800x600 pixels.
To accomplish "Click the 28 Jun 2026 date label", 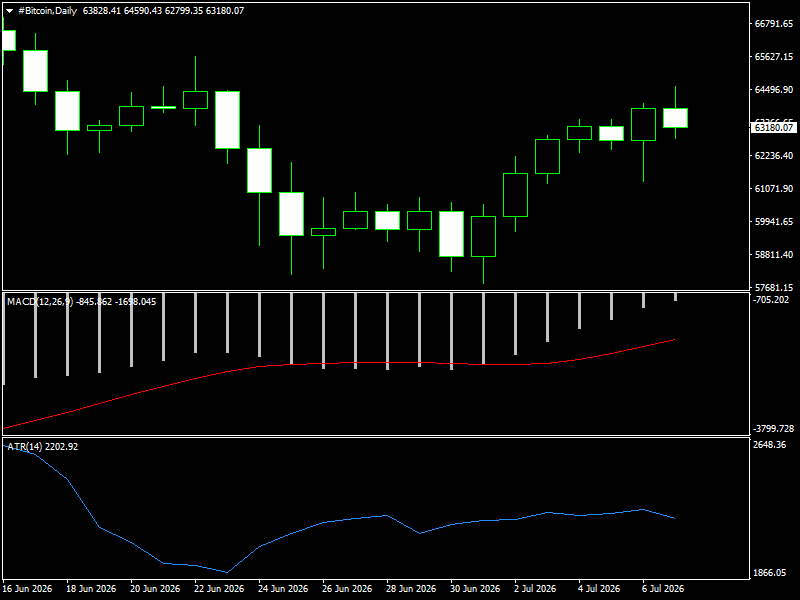I will click(411, 589).
